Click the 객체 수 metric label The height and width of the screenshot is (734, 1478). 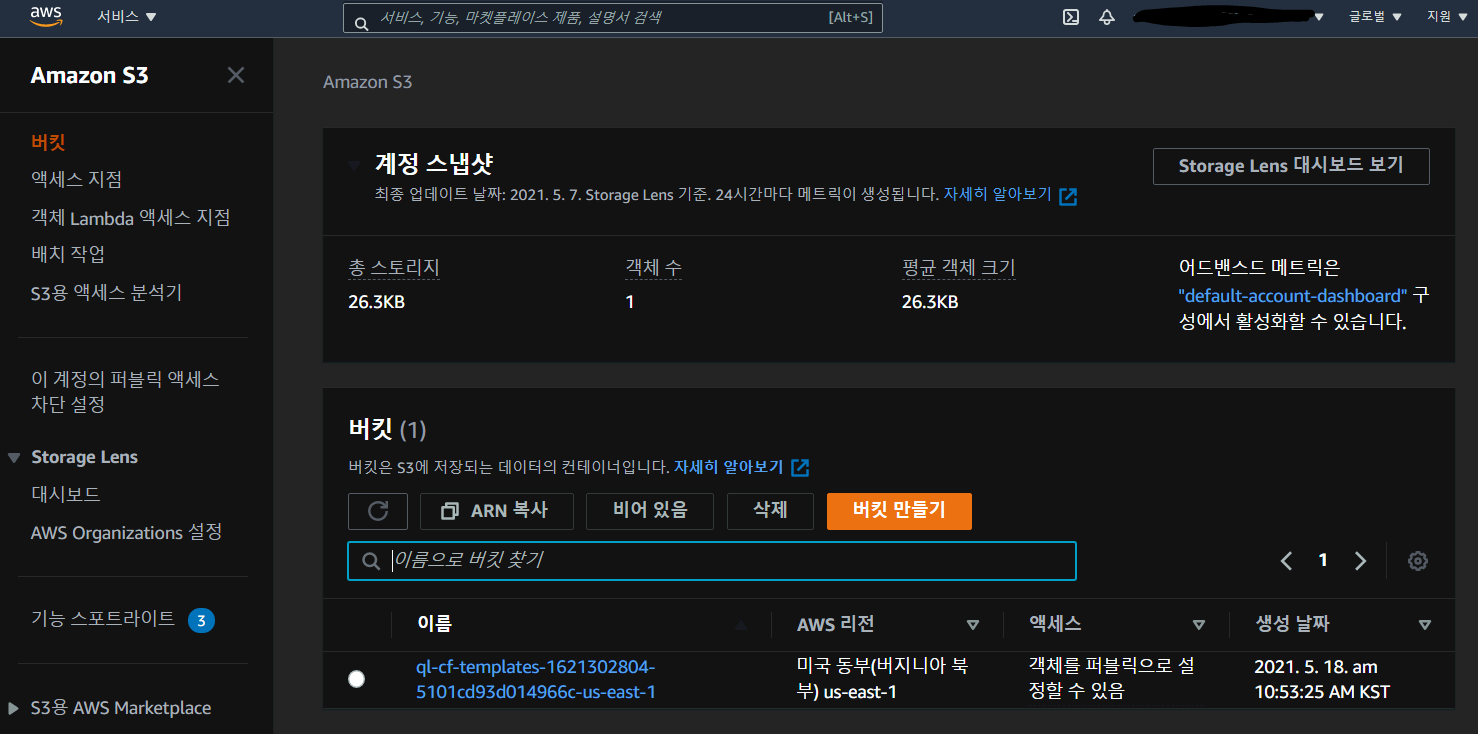coord(654,268)
